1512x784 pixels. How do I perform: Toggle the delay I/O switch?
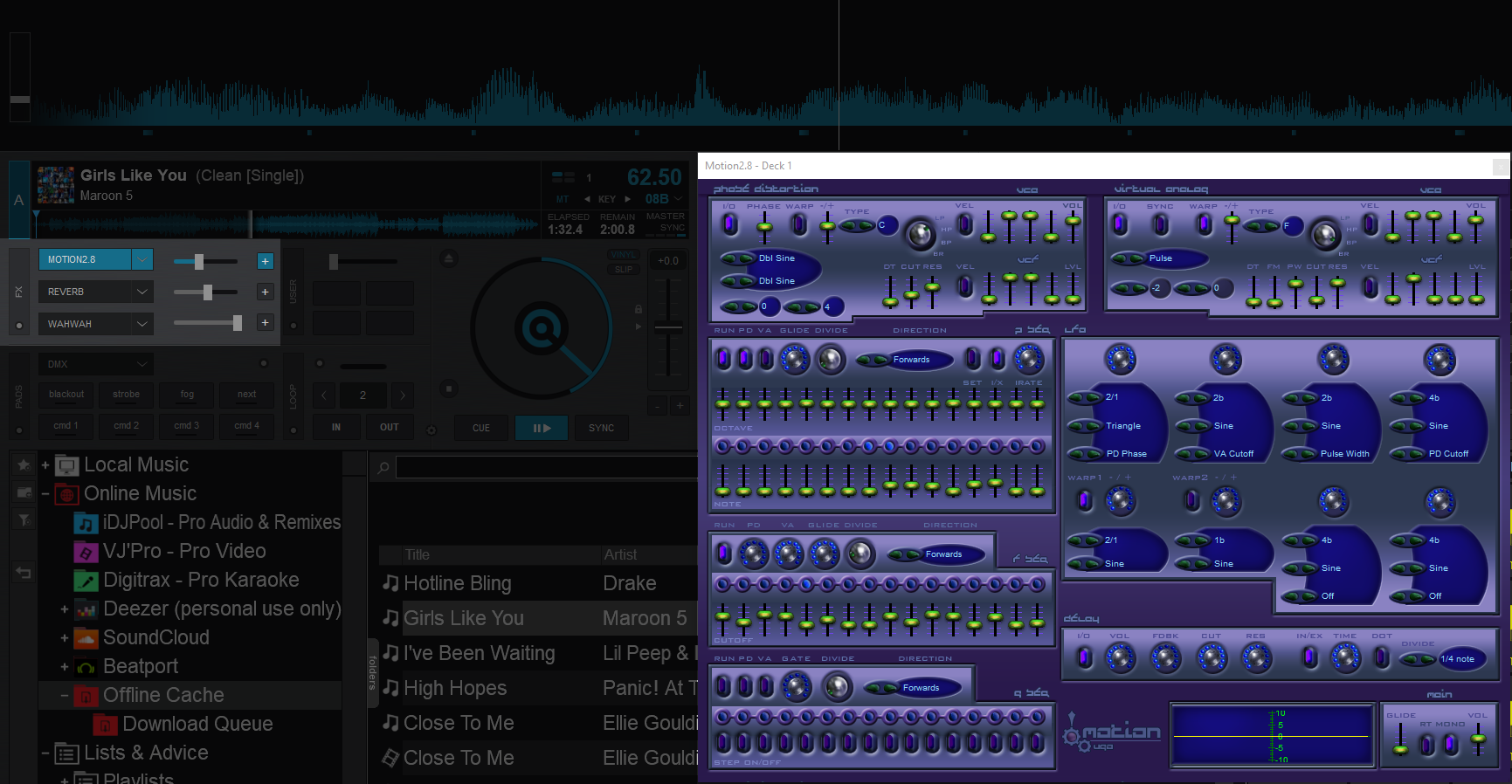coord(1084,657)
